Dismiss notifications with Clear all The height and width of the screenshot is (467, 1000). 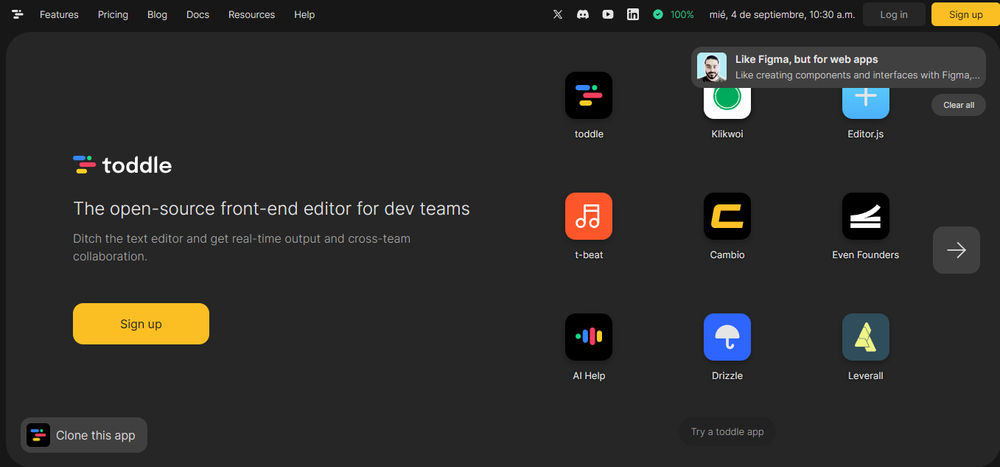(959, 105)
